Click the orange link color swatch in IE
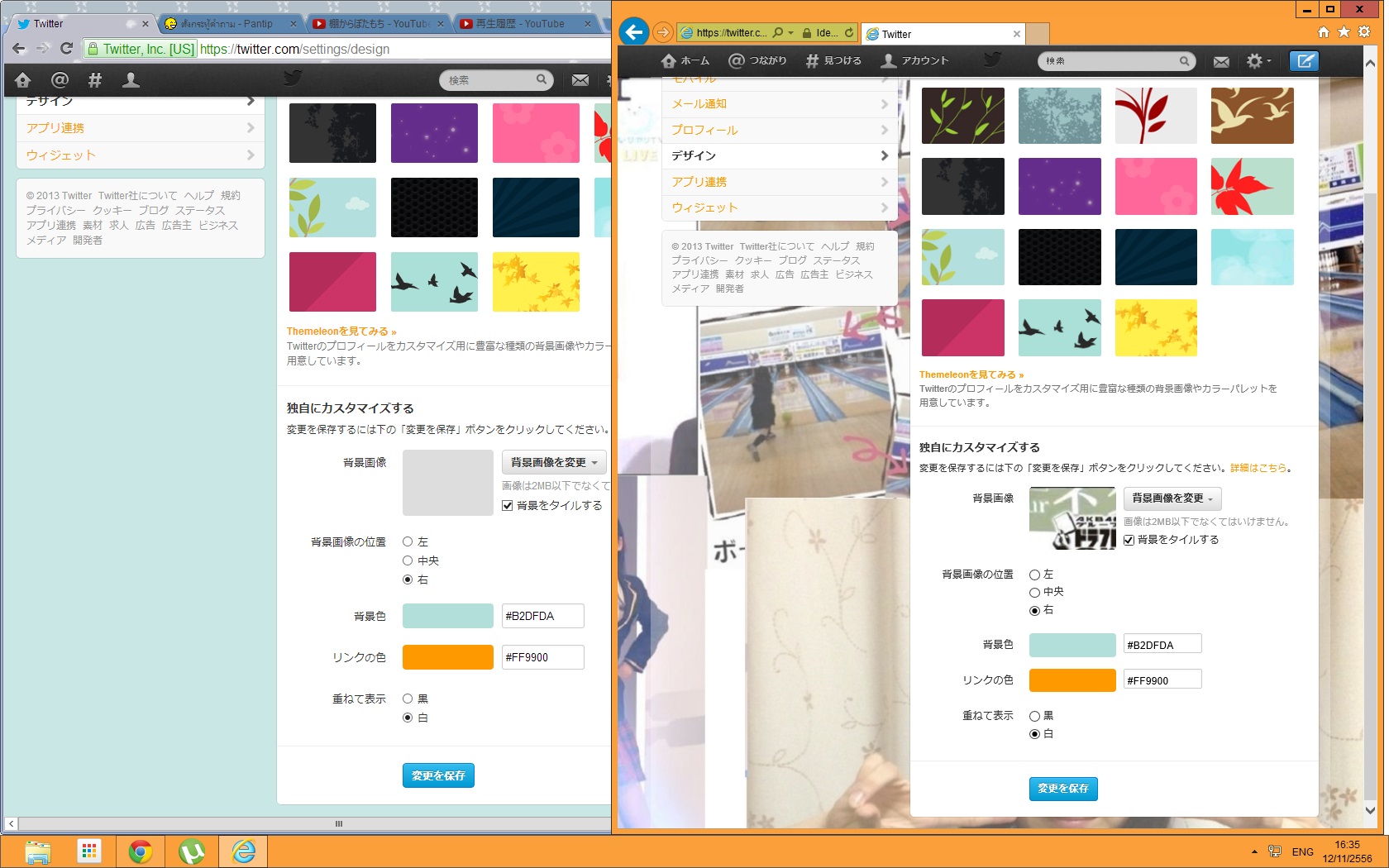Screen dimensions: 1389x868 (1072, 680)
